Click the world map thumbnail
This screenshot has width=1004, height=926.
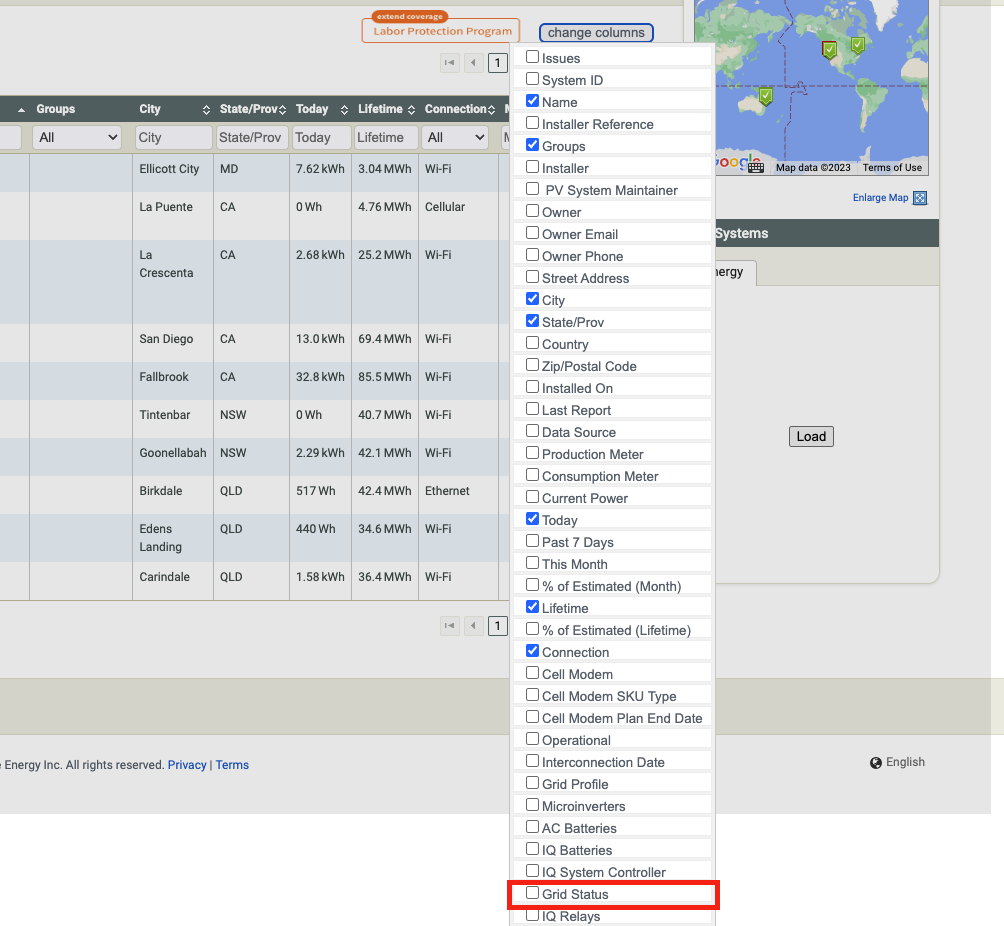(811, 87)
